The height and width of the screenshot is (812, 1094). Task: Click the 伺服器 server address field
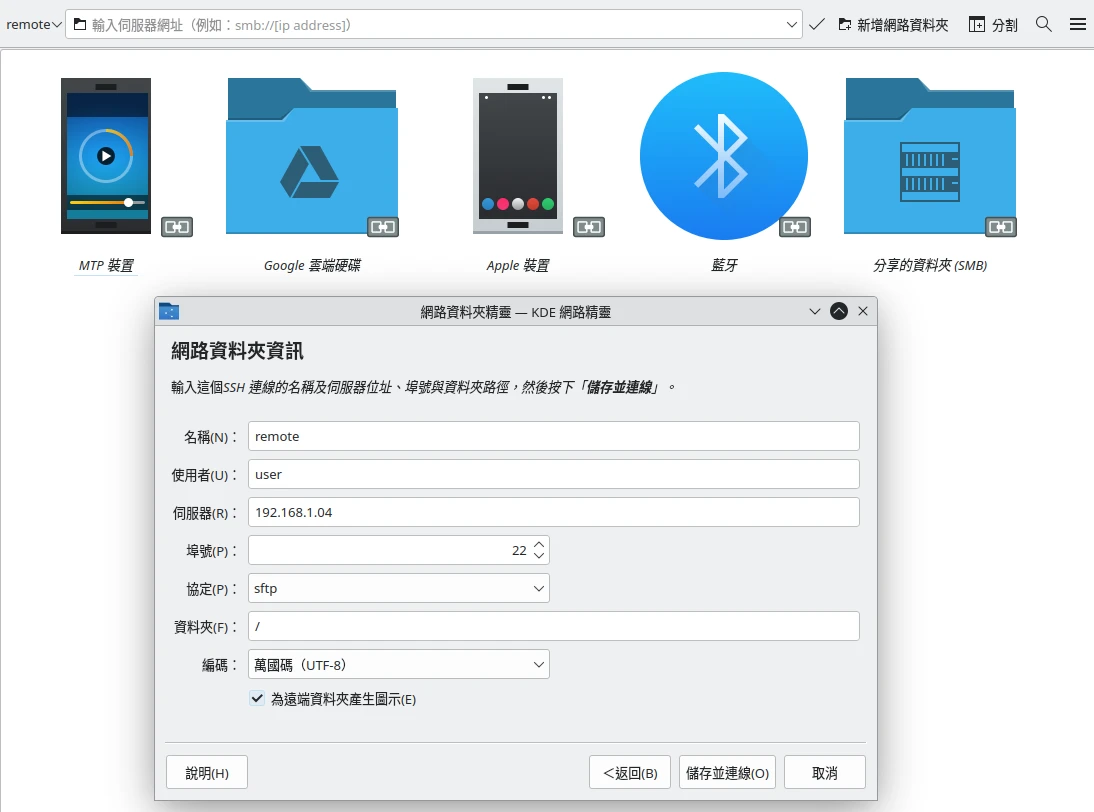(553, 512)
